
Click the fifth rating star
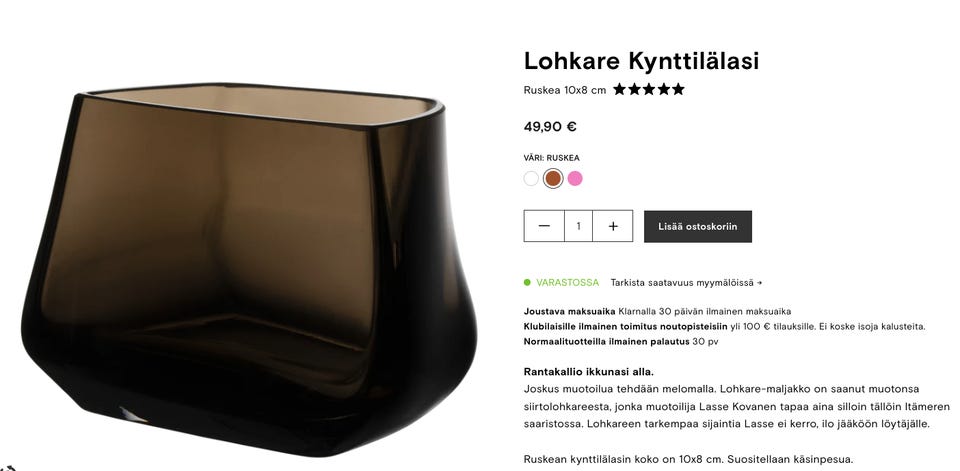tap(678, 89)
